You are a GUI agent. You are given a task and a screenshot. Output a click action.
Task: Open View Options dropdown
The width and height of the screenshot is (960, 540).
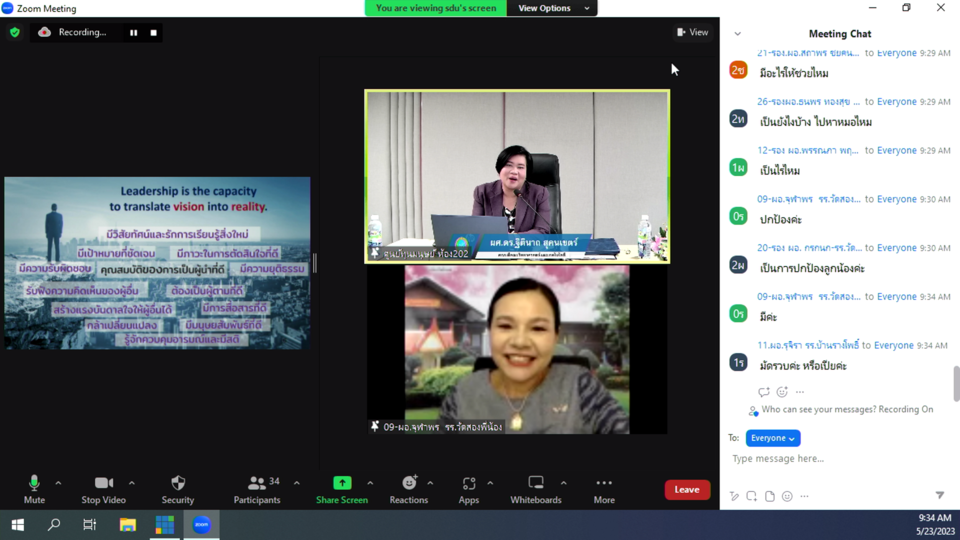(x=552, y=8)
